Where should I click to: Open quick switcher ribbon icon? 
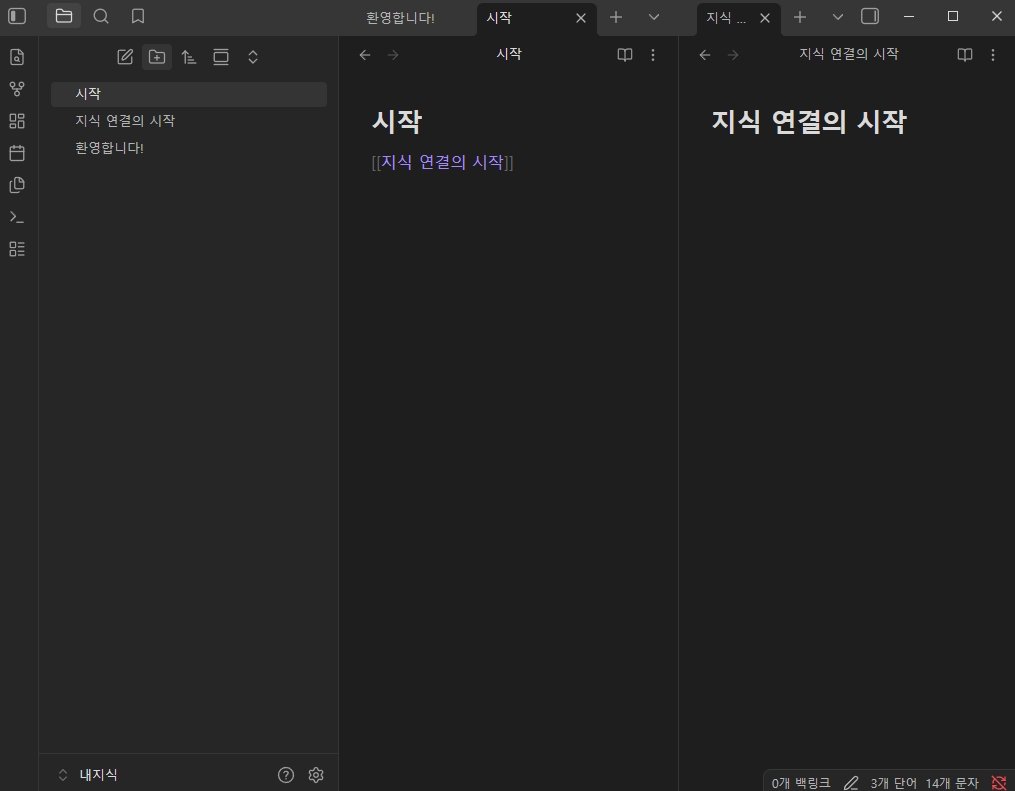point(17,57)
